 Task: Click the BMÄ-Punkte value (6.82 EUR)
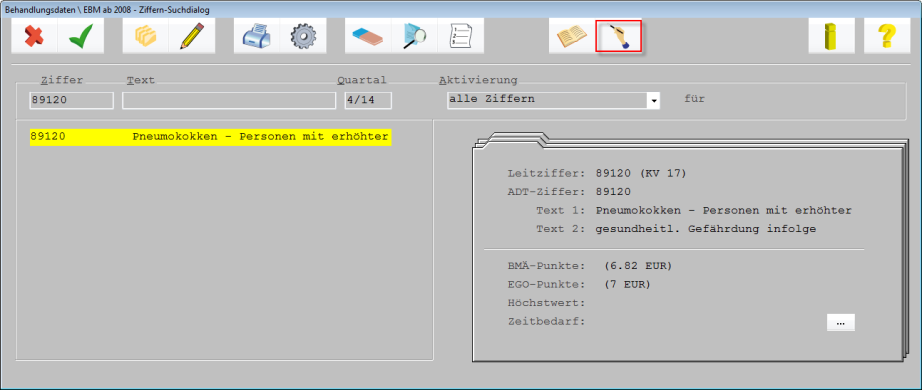(x=638, y=266)
